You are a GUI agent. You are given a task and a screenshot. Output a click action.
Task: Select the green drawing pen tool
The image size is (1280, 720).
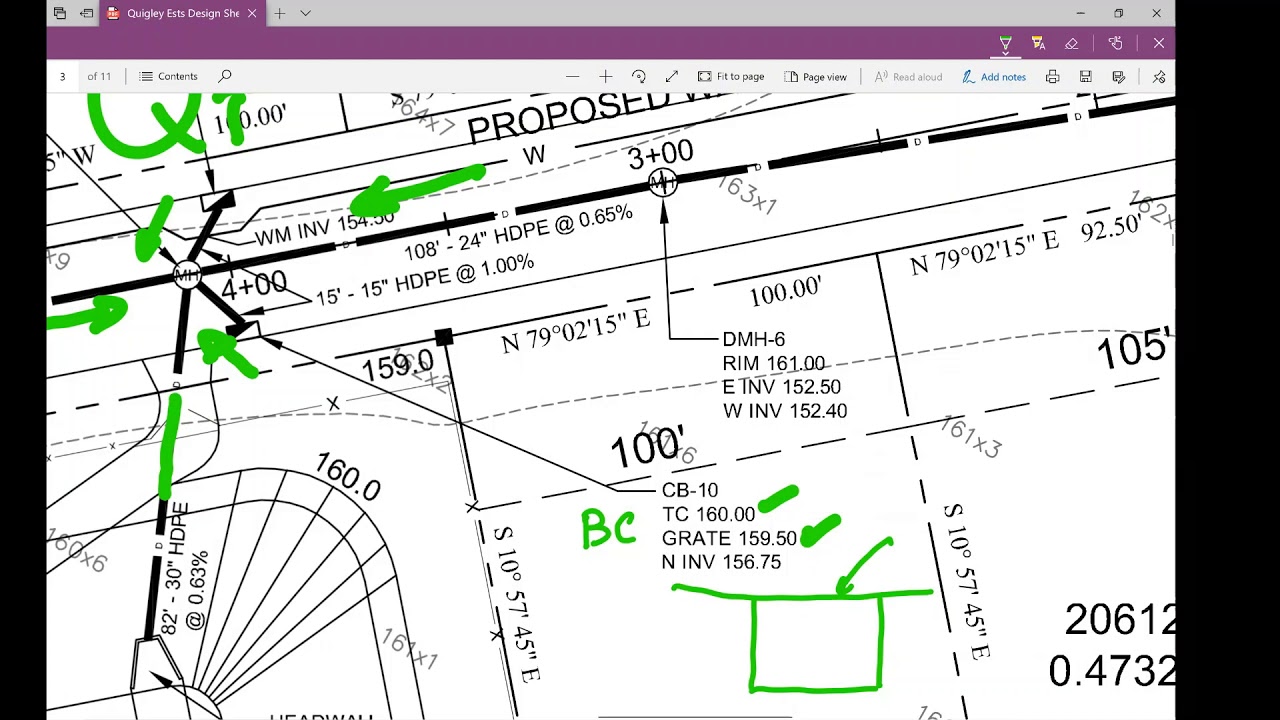[x=1004, y=43]
